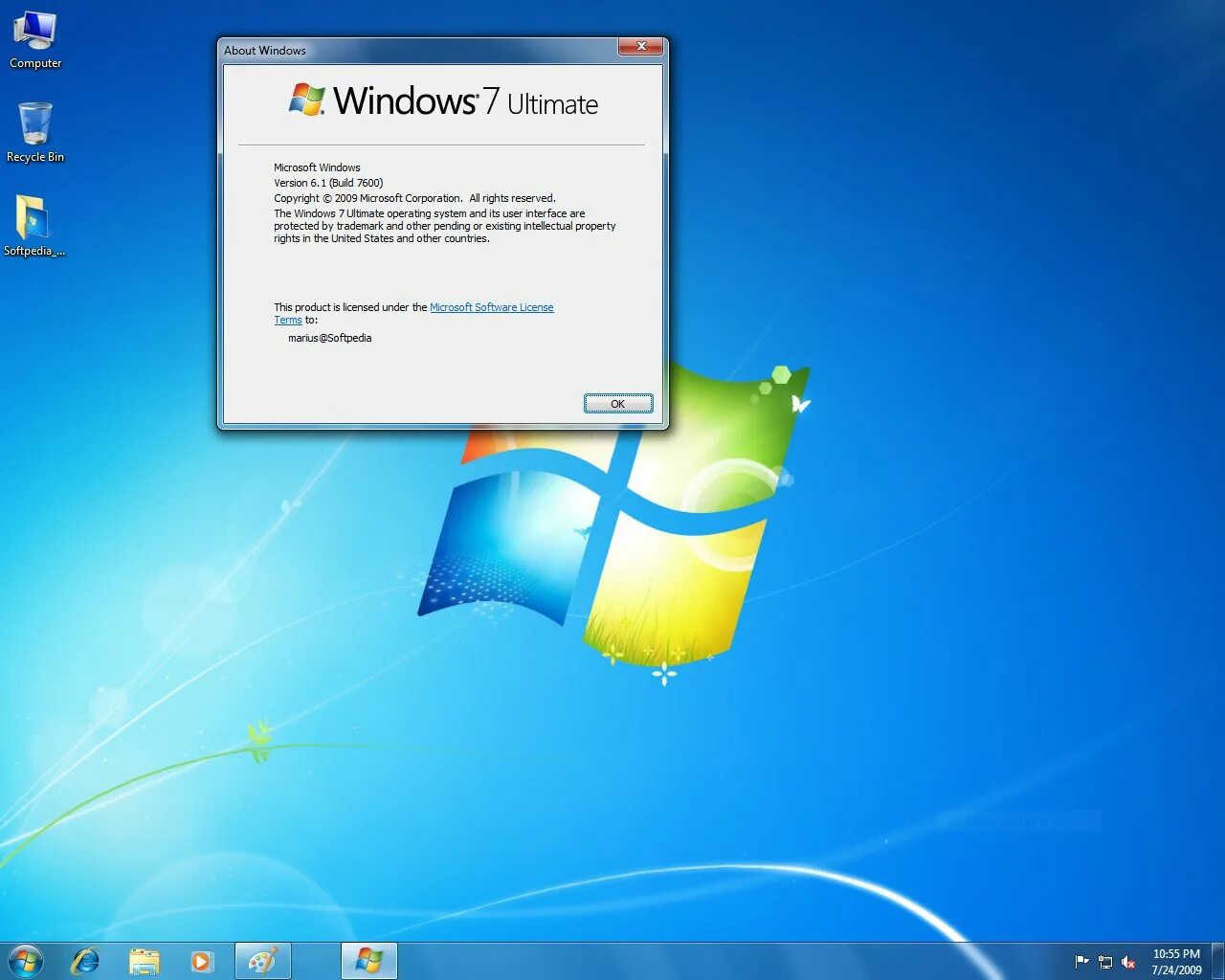
Task: Click the muted volume tray icon
Action: (1128, 962)
